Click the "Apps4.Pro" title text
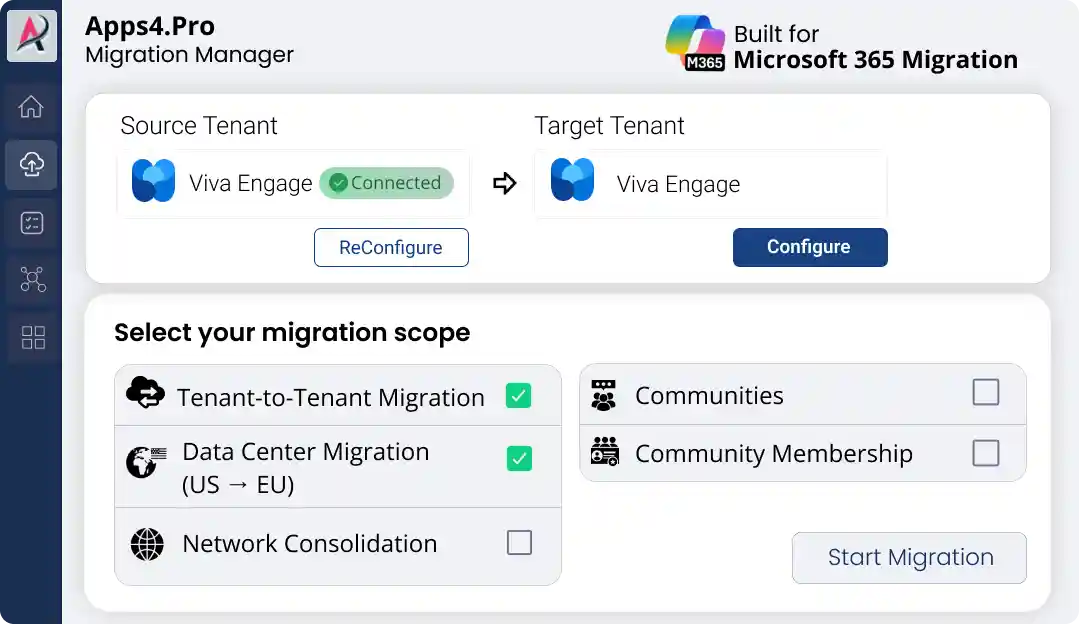The width and height of the screenshot is (1079, 624). [x=149, y=26]
